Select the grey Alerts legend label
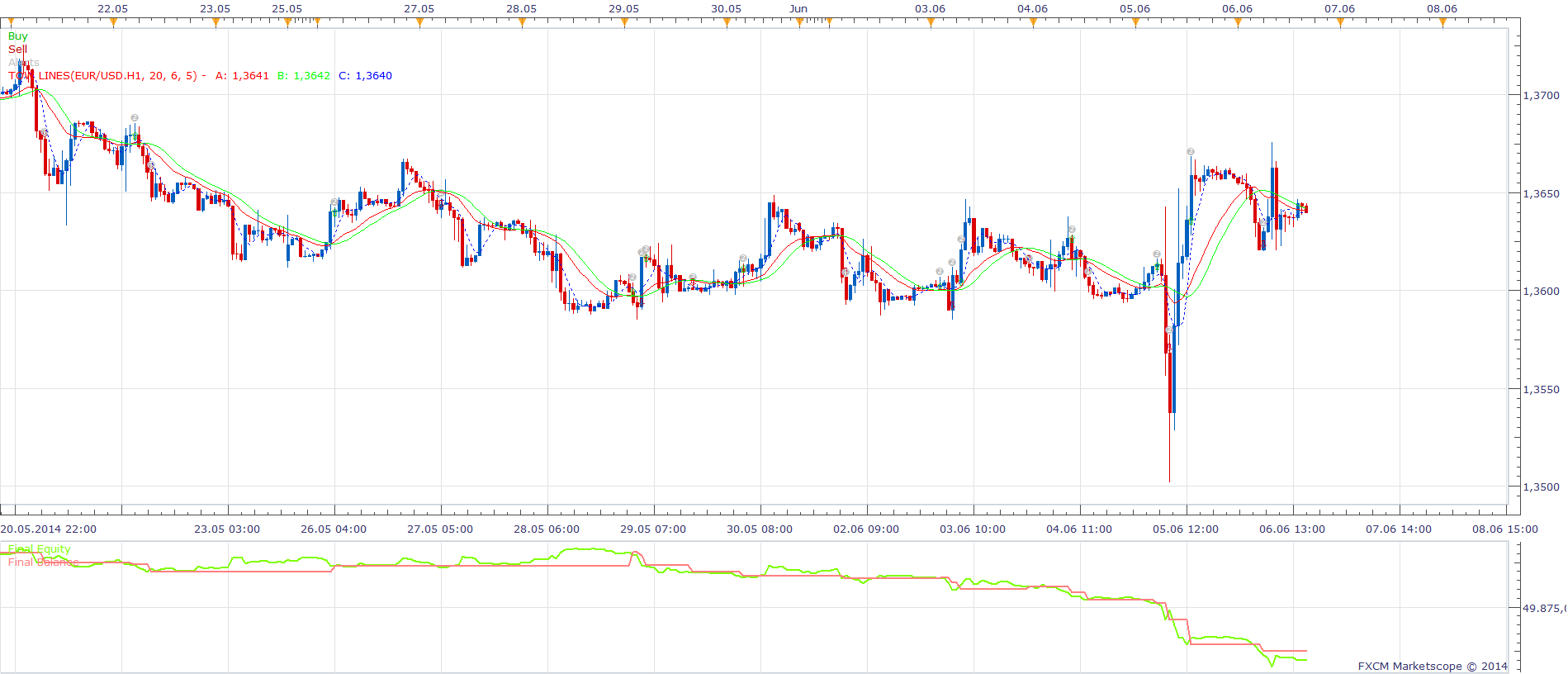This screenshot has height=674, width=1568. point(23,63)
